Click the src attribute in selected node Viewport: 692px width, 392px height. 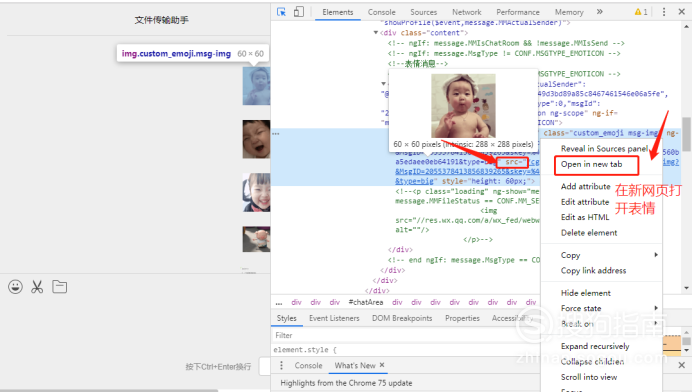pyautogui.click(x=512, y=162)
